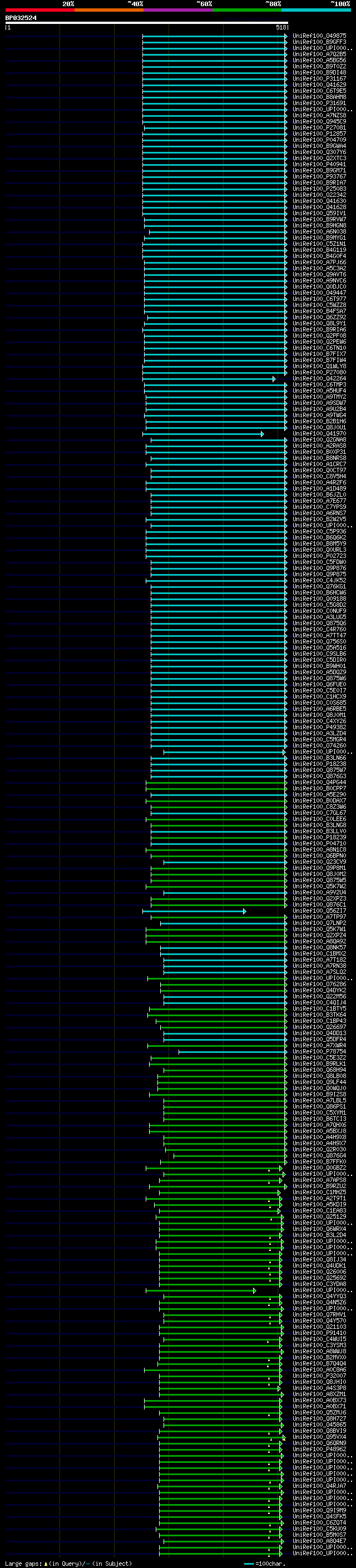
Task: Click the query end position 518
Action: tap(280, 27)
